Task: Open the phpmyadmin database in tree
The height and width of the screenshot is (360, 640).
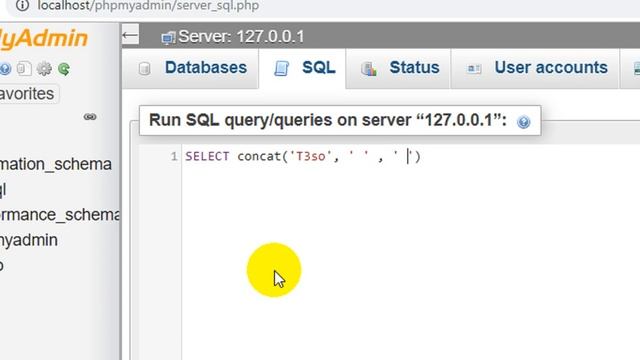Action: coord(29,240)
